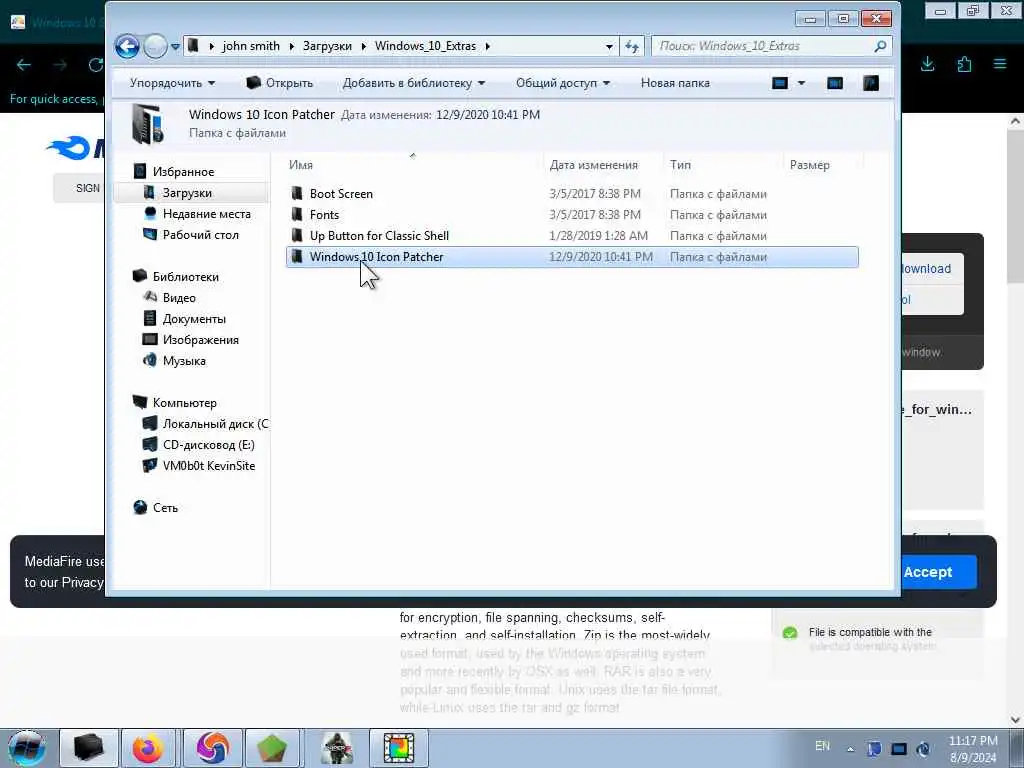Screen dimensions: 1024x768
Task: Open the green pentagon taskbar app
Action: coord(272,748)
